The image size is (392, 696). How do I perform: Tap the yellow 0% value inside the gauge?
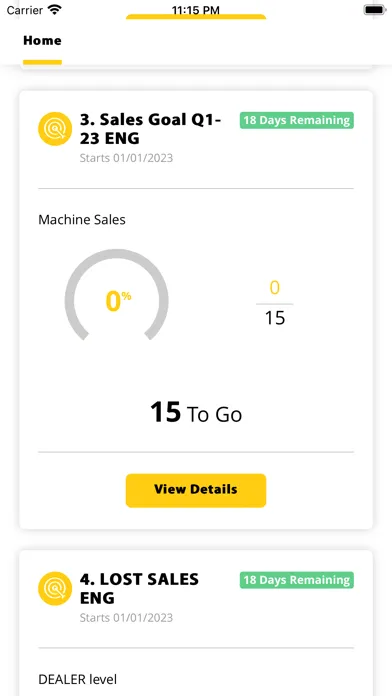click(x=118, y=301)
